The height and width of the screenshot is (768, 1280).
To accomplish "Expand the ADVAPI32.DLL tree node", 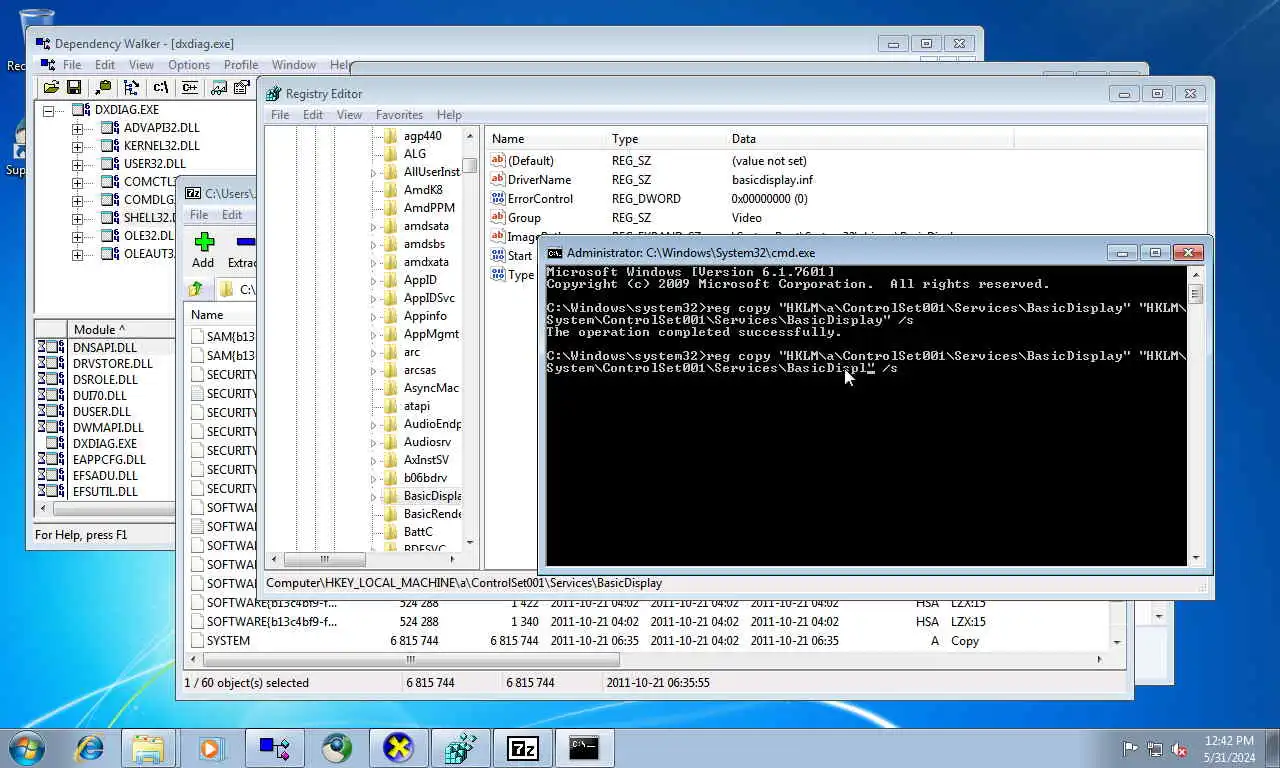I will [77, 128].
